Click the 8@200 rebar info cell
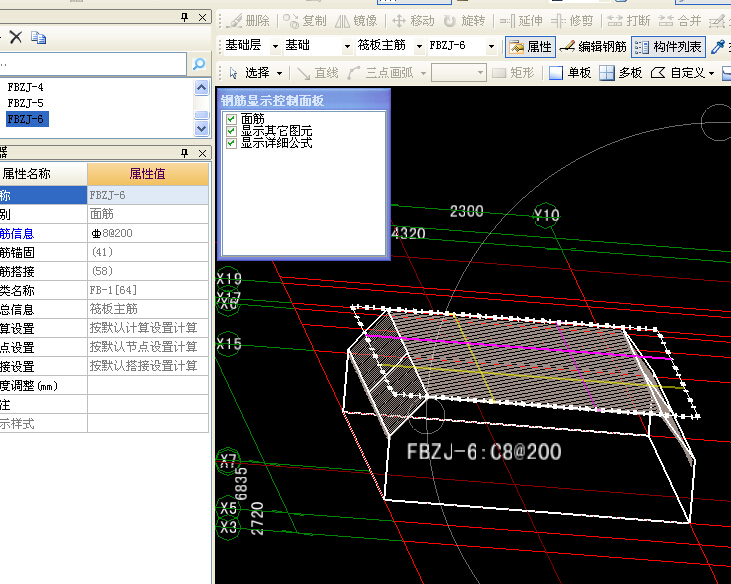 point(148,233)
